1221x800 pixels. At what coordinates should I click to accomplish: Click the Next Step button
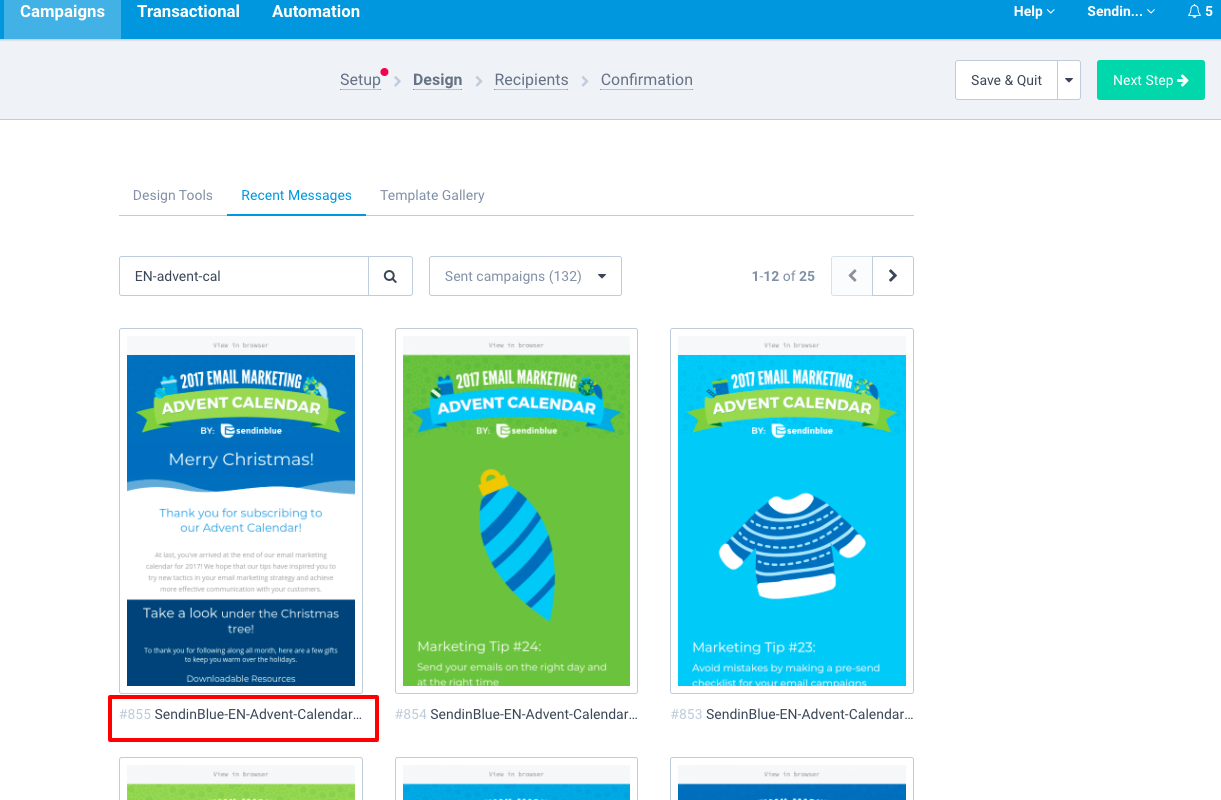pos(1150,80)
